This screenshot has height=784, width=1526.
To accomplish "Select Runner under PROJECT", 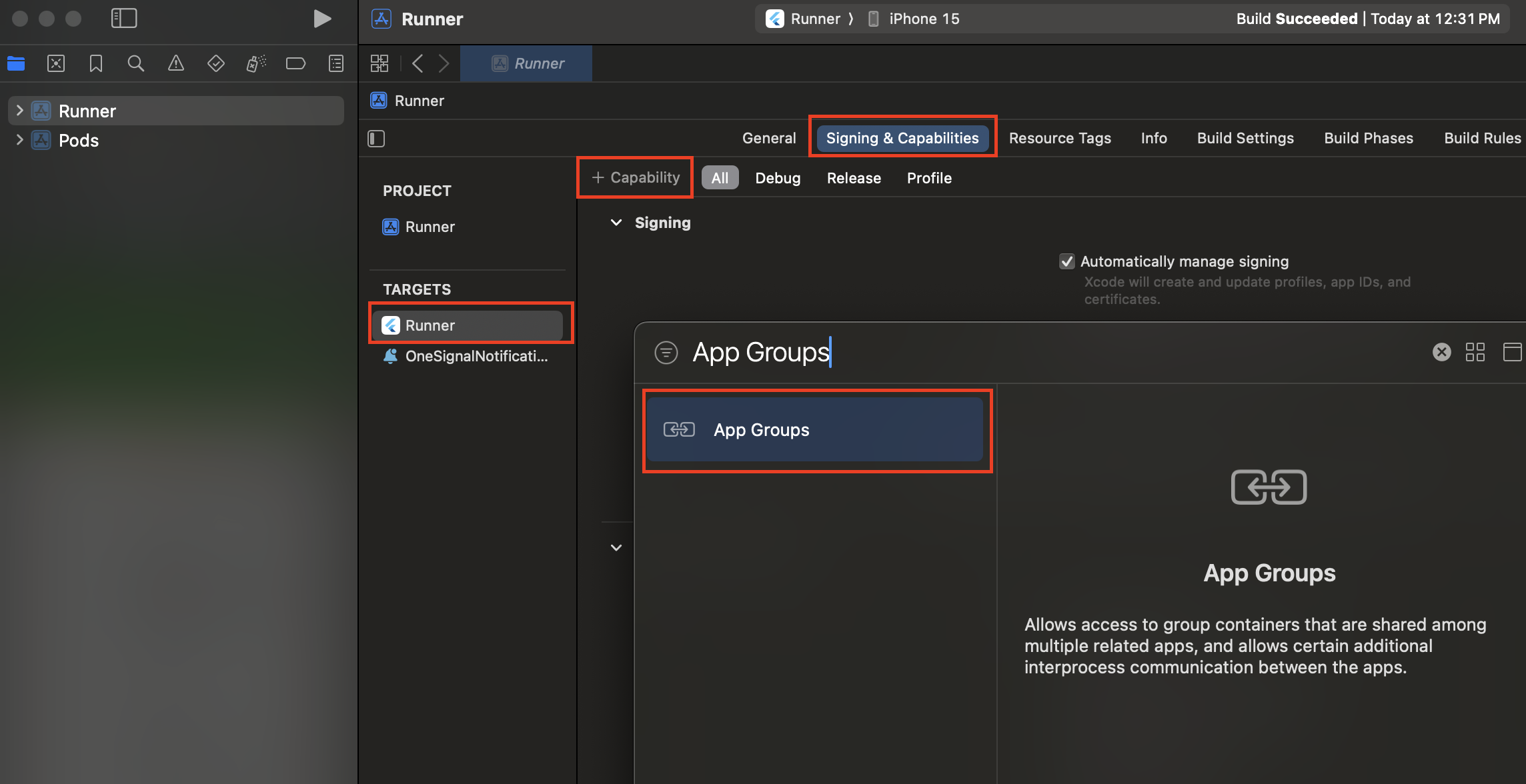I will click(x=419, y=227).
